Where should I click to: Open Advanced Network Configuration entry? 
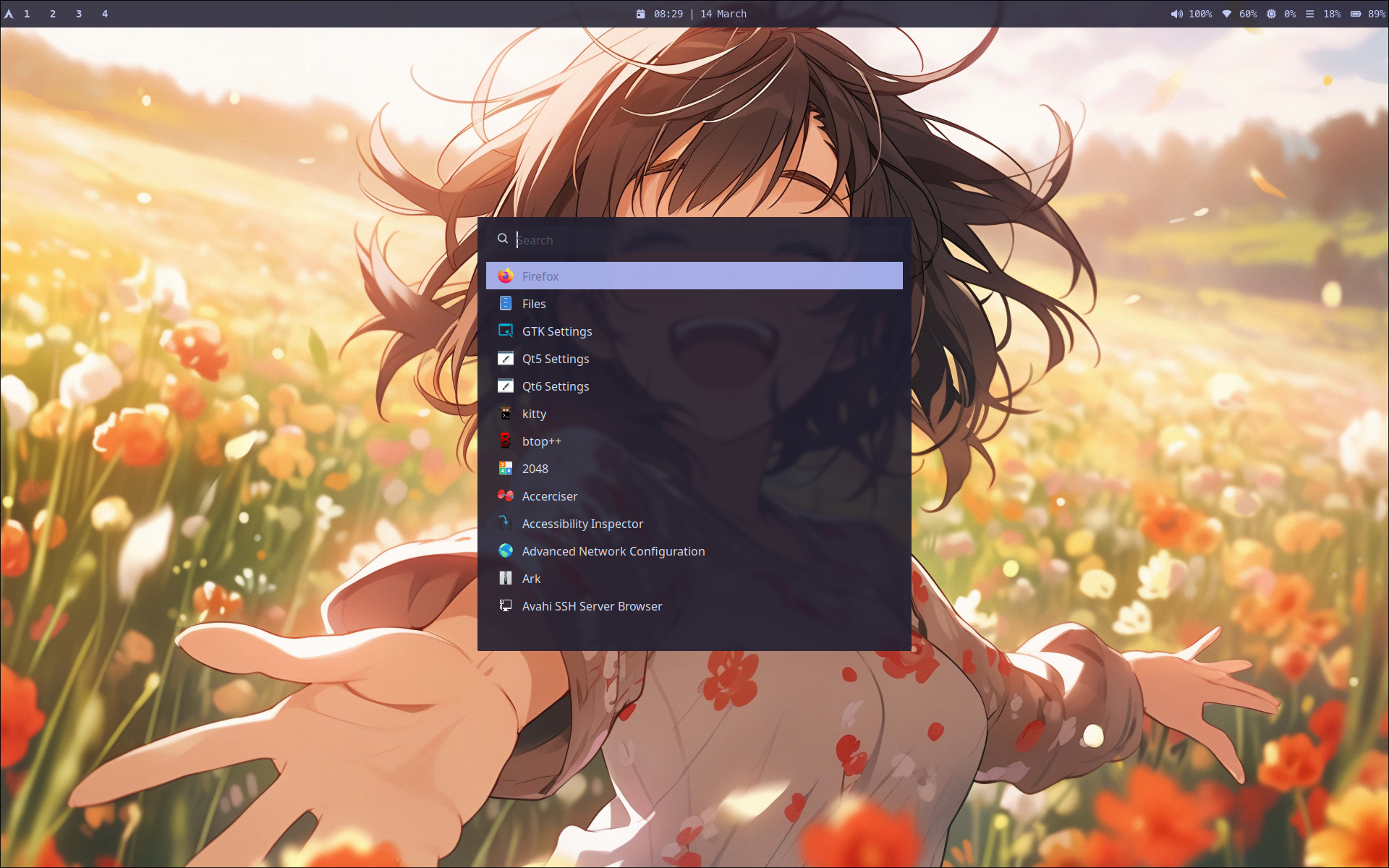coord(694,550)
